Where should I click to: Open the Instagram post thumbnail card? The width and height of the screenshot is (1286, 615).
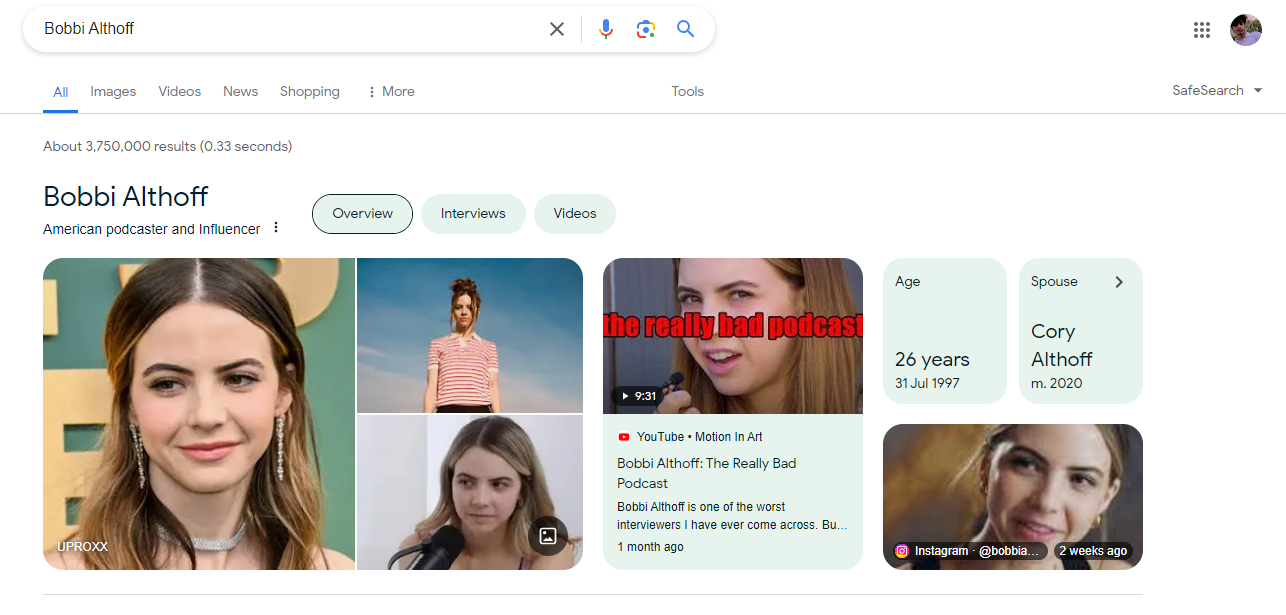[x=1013, y=497]
